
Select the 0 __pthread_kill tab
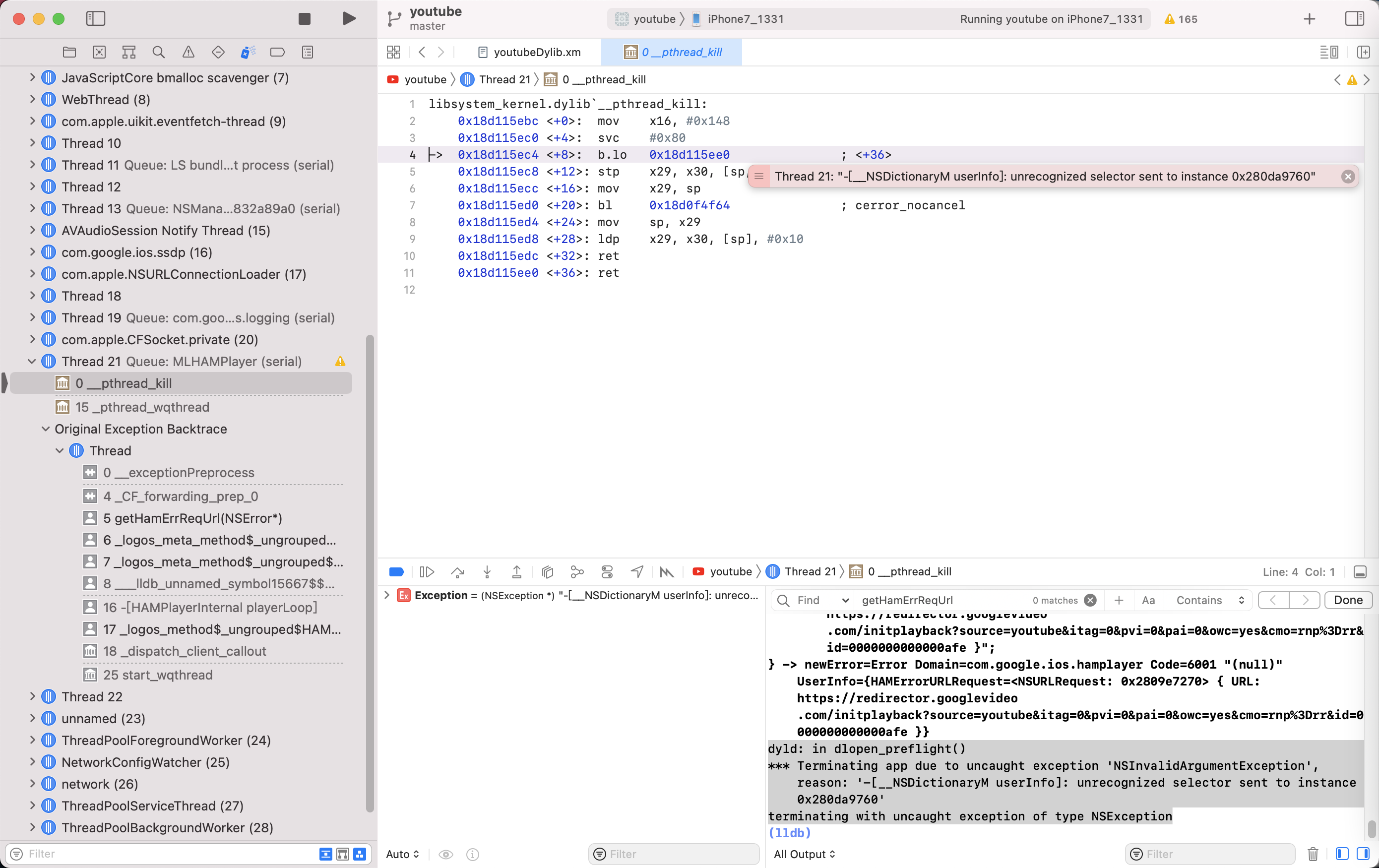672,52
